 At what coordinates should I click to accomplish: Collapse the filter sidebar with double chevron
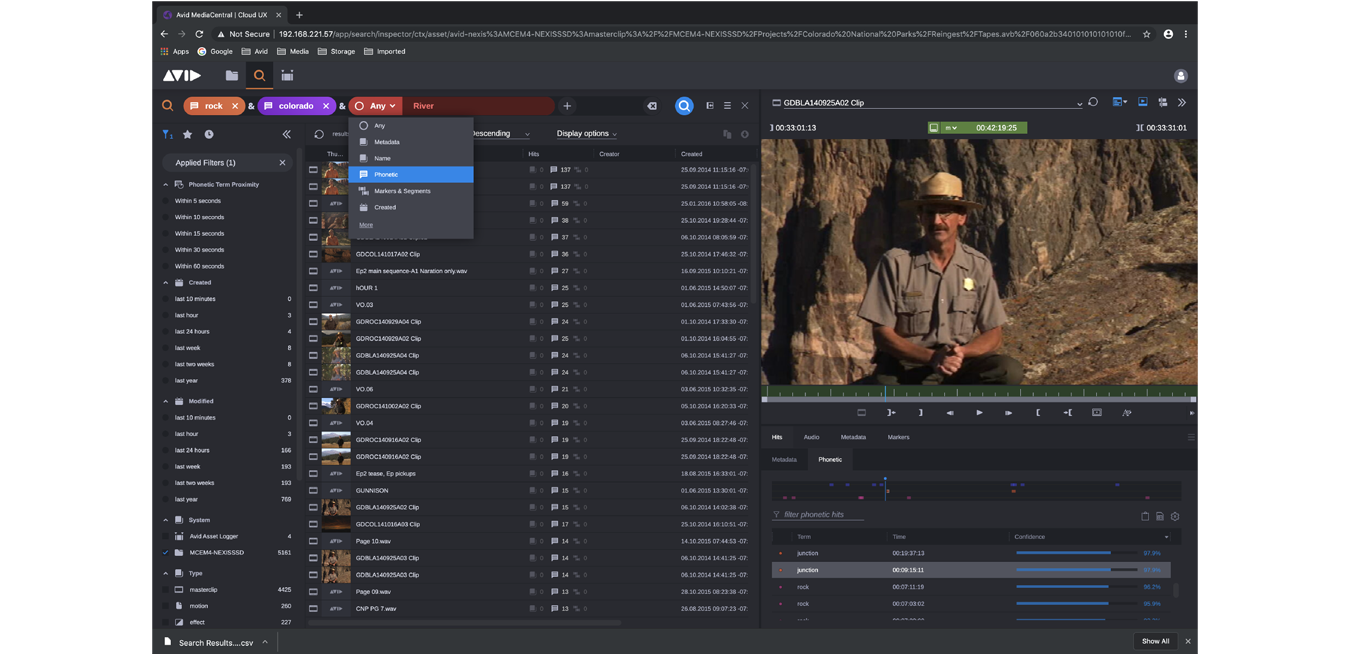pyautogui.click(x=286, y=134)
